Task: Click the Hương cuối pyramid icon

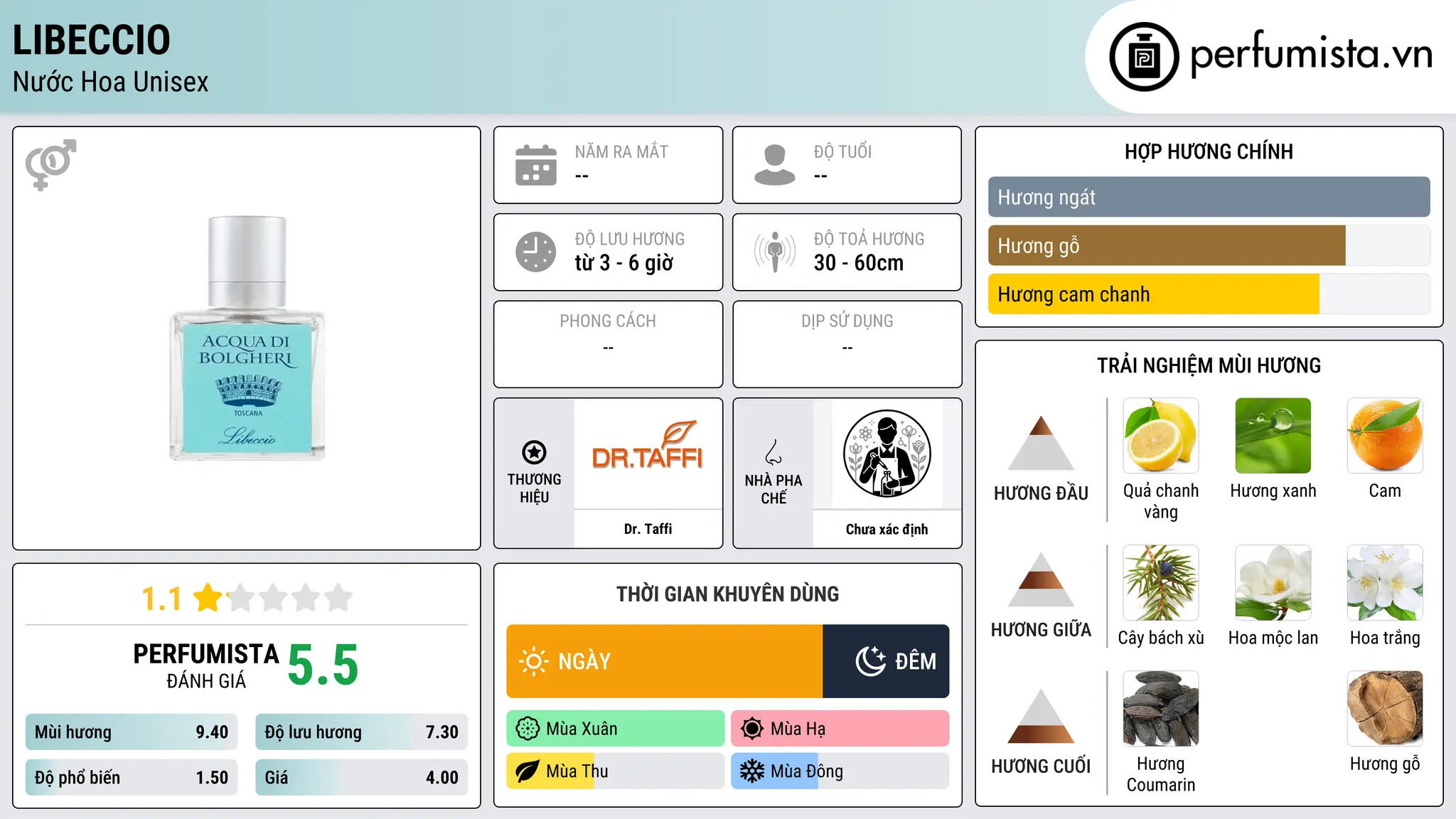Action: [x=1041, y=716]
